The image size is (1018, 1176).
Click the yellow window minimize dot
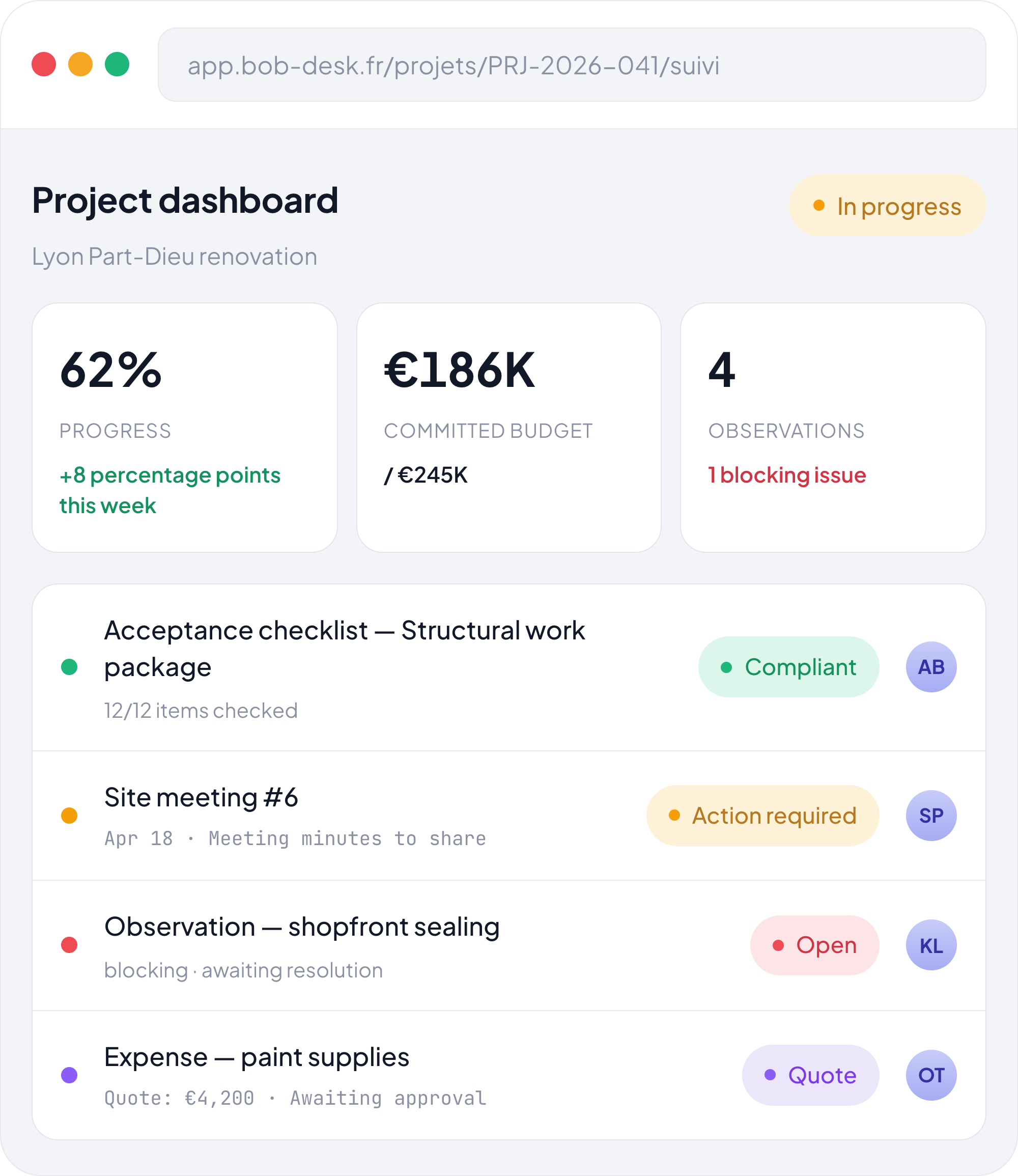pos(80,64)
